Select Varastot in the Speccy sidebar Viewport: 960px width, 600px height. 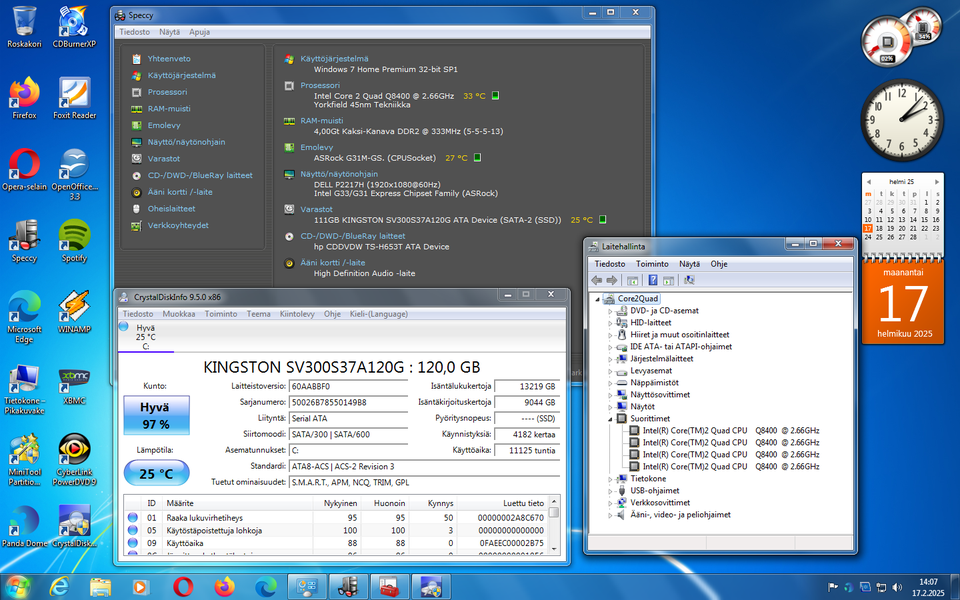(164, 158)
